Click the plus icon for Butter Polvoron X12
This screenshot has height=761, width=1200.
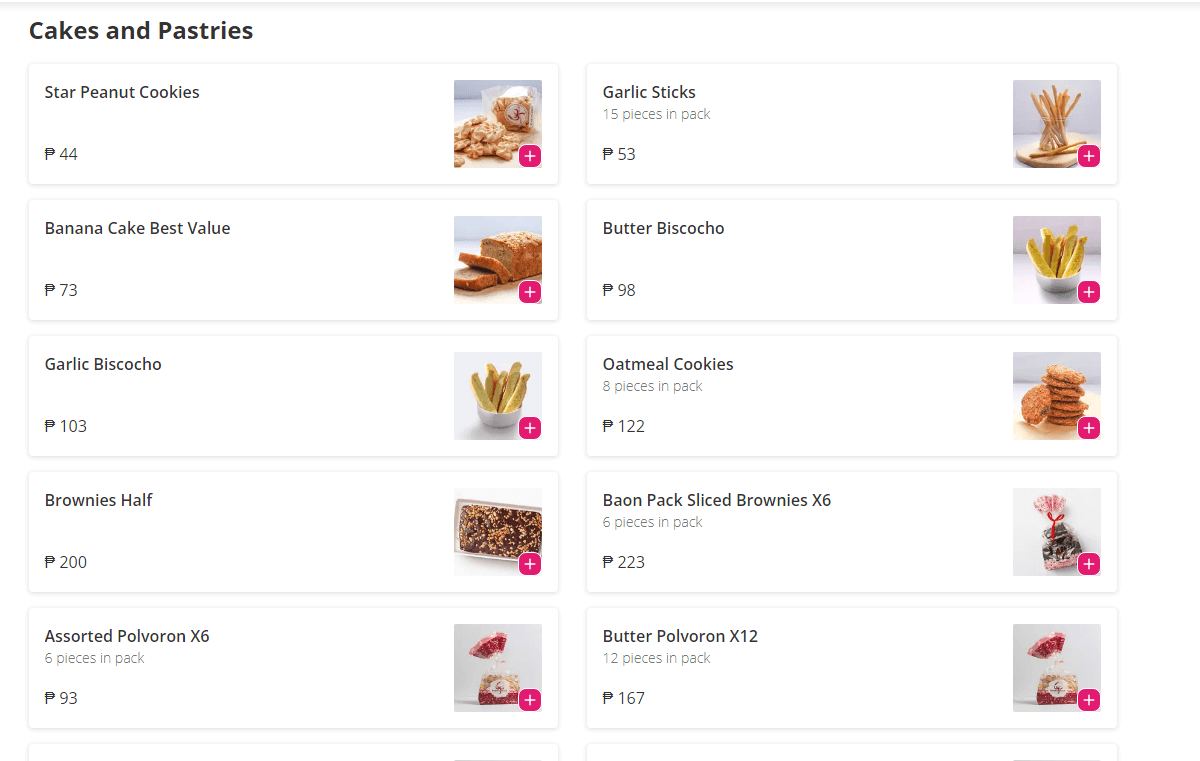1090,700
